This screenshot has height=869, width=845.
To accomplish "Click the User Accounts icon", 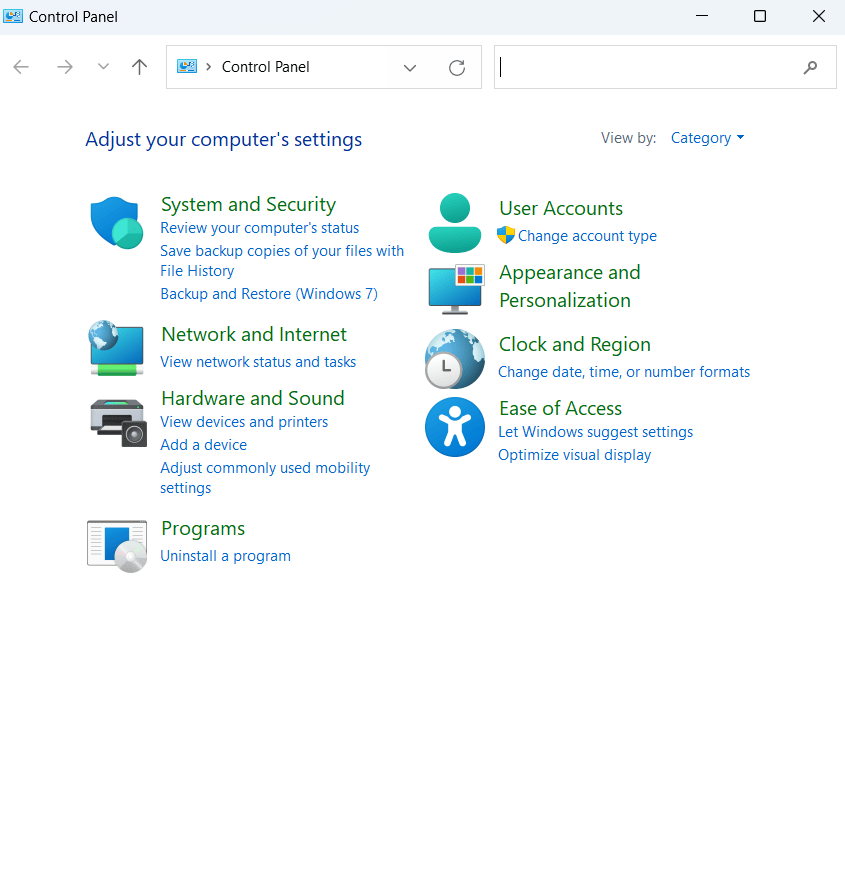I will coord(455,222).
